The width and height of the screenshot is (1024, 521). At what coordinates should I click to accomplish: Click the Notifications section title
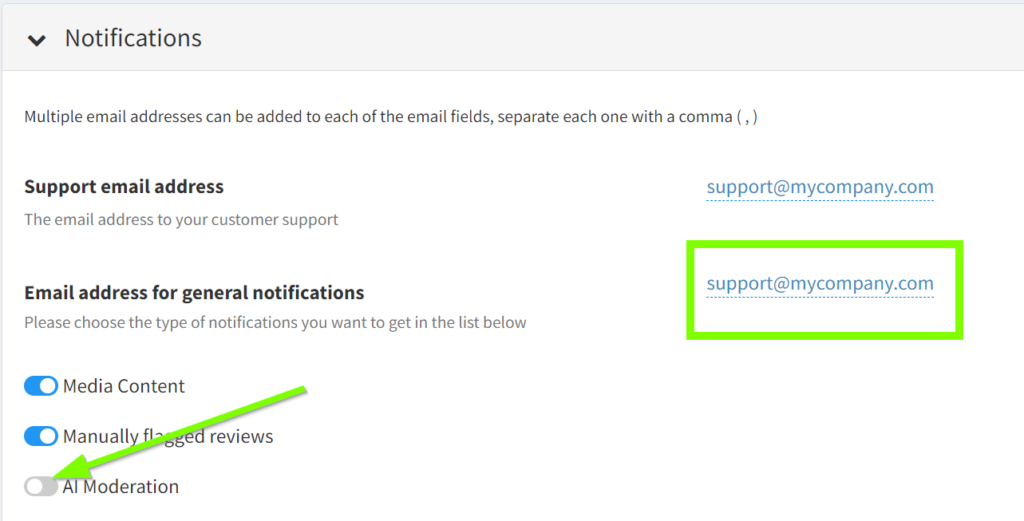coord(133,38)
